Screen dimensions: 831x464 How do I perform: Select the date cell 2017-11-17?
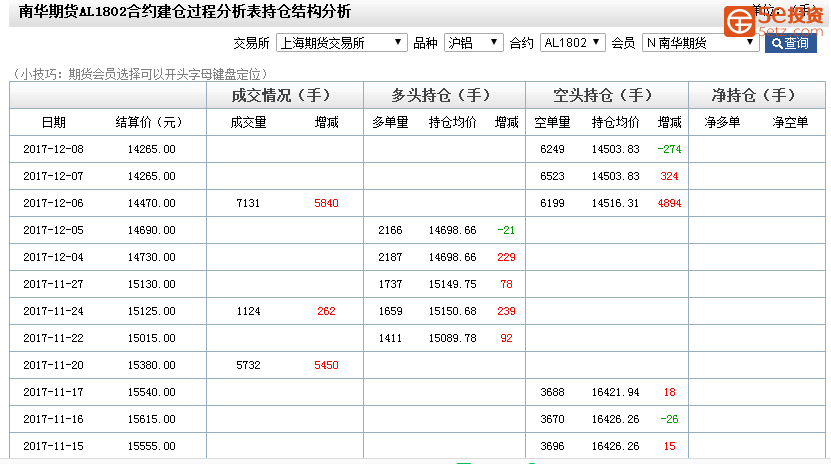[54, 392]
